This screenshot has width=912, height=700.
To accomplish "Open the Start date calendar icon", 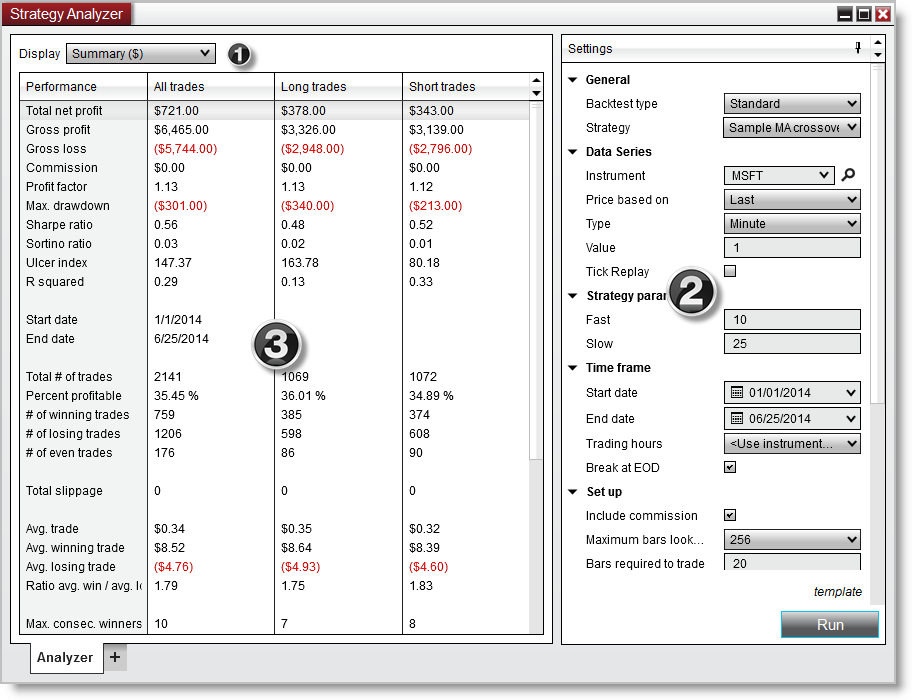I will (x=737, y=392).
